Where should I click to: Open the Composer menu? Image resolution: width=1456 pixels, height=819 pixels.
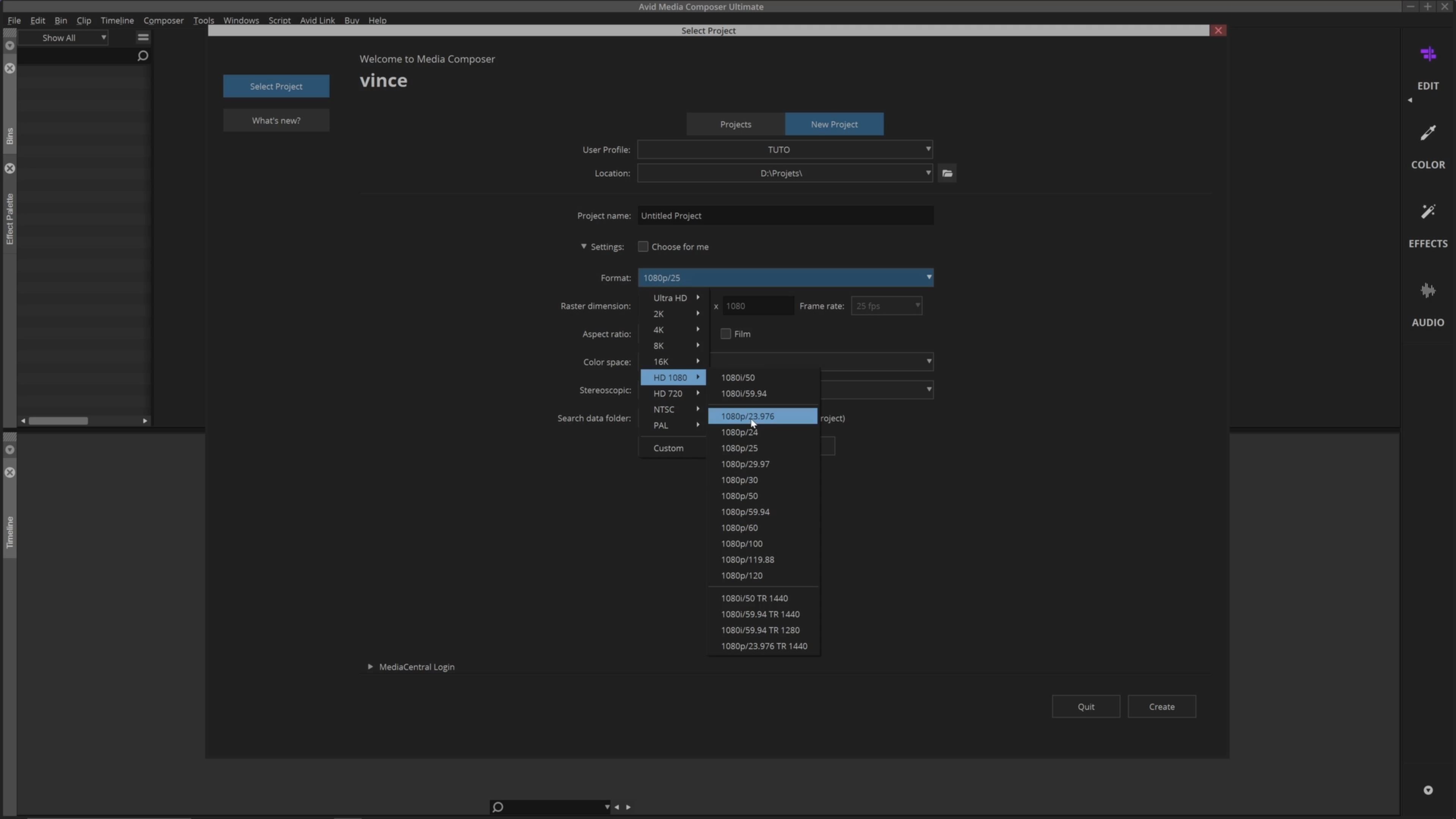pyautogui.click(x=163, y=20)
